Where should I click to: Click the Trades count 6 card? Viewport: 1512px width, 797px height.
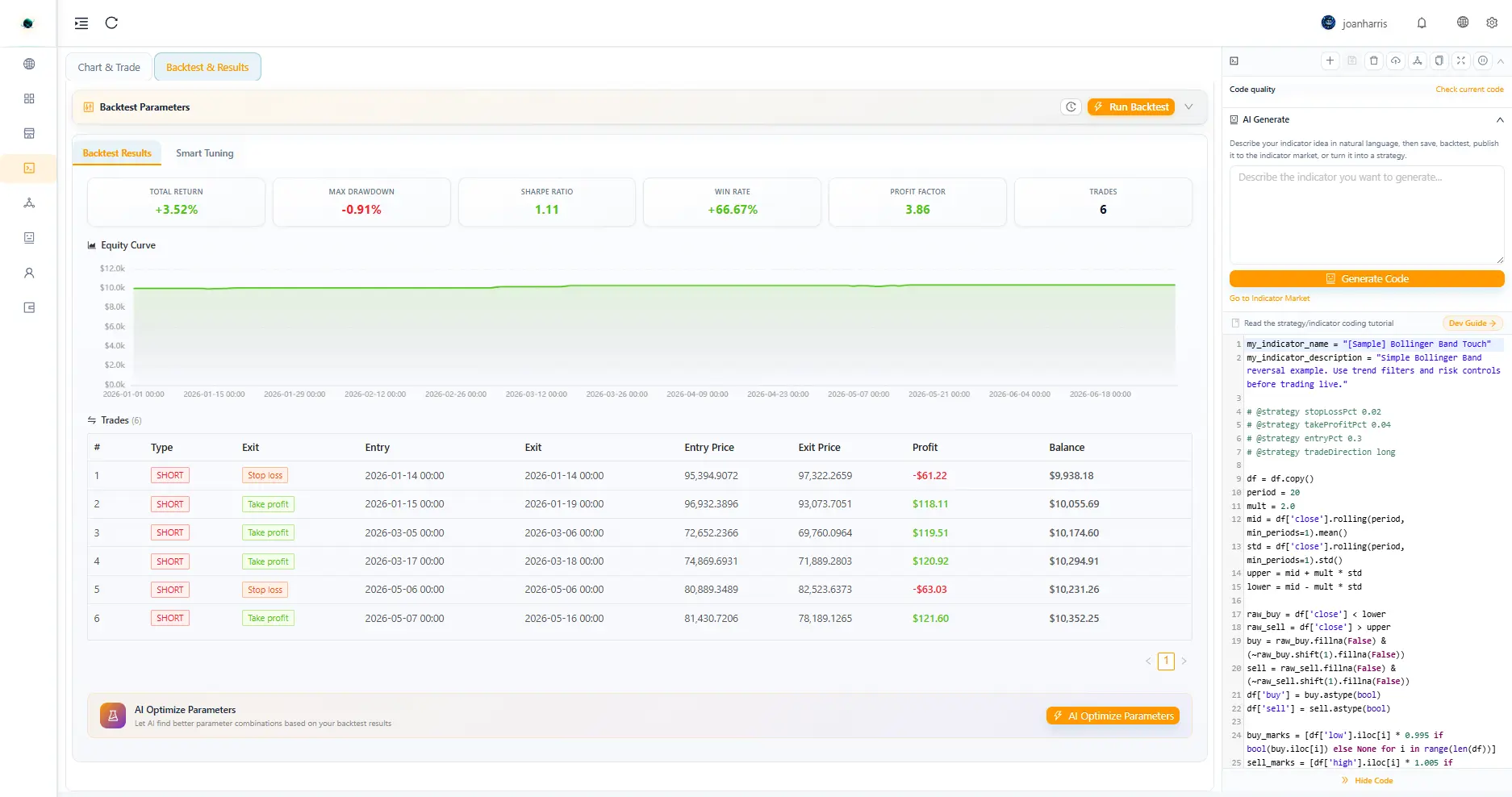click(x=1103, y=202)
